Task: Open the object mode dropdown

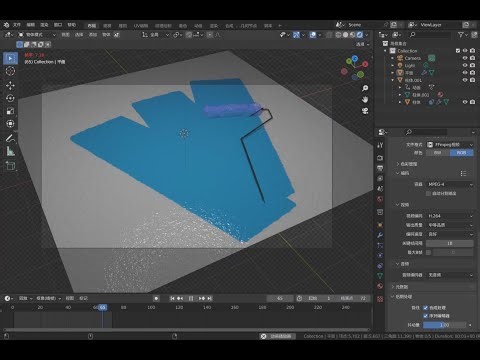Action: (37, 35)
